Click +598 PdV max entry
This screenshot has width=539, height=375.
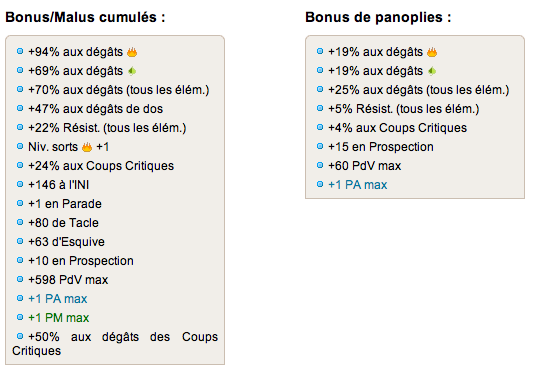[68, 280]
